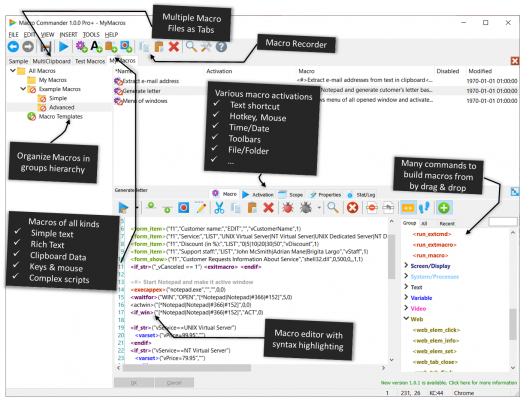The width and height of the screenshot is (520, 397).
Task: Click the blue Back arrow icon
Action: coord(13,46)
